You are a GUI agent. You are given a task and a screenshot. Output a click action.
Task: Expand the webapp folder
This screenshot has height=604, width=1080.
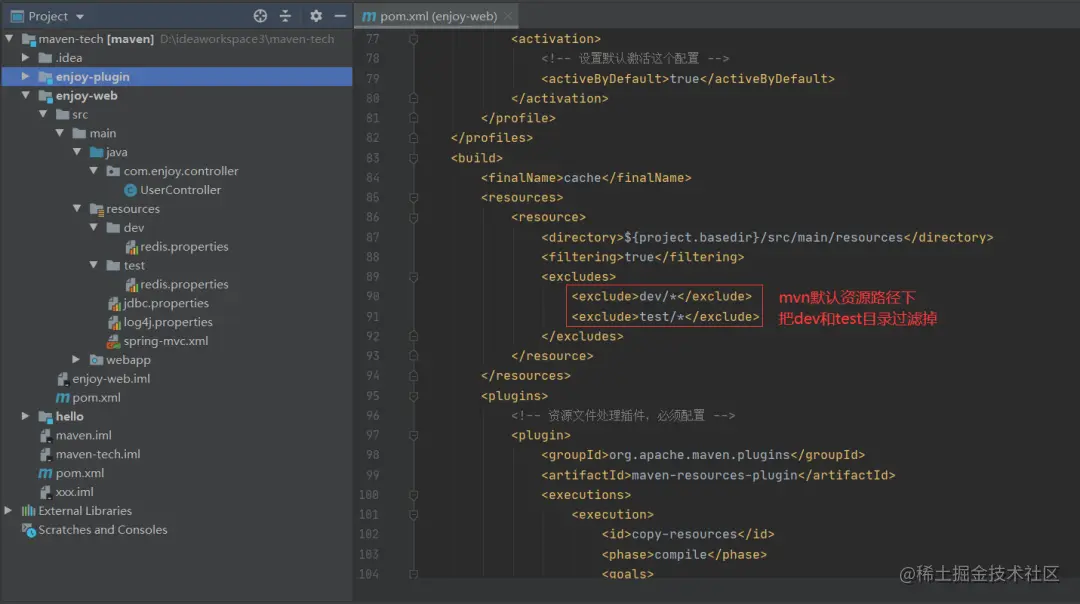pyautogui.click(x=76, y=360)
